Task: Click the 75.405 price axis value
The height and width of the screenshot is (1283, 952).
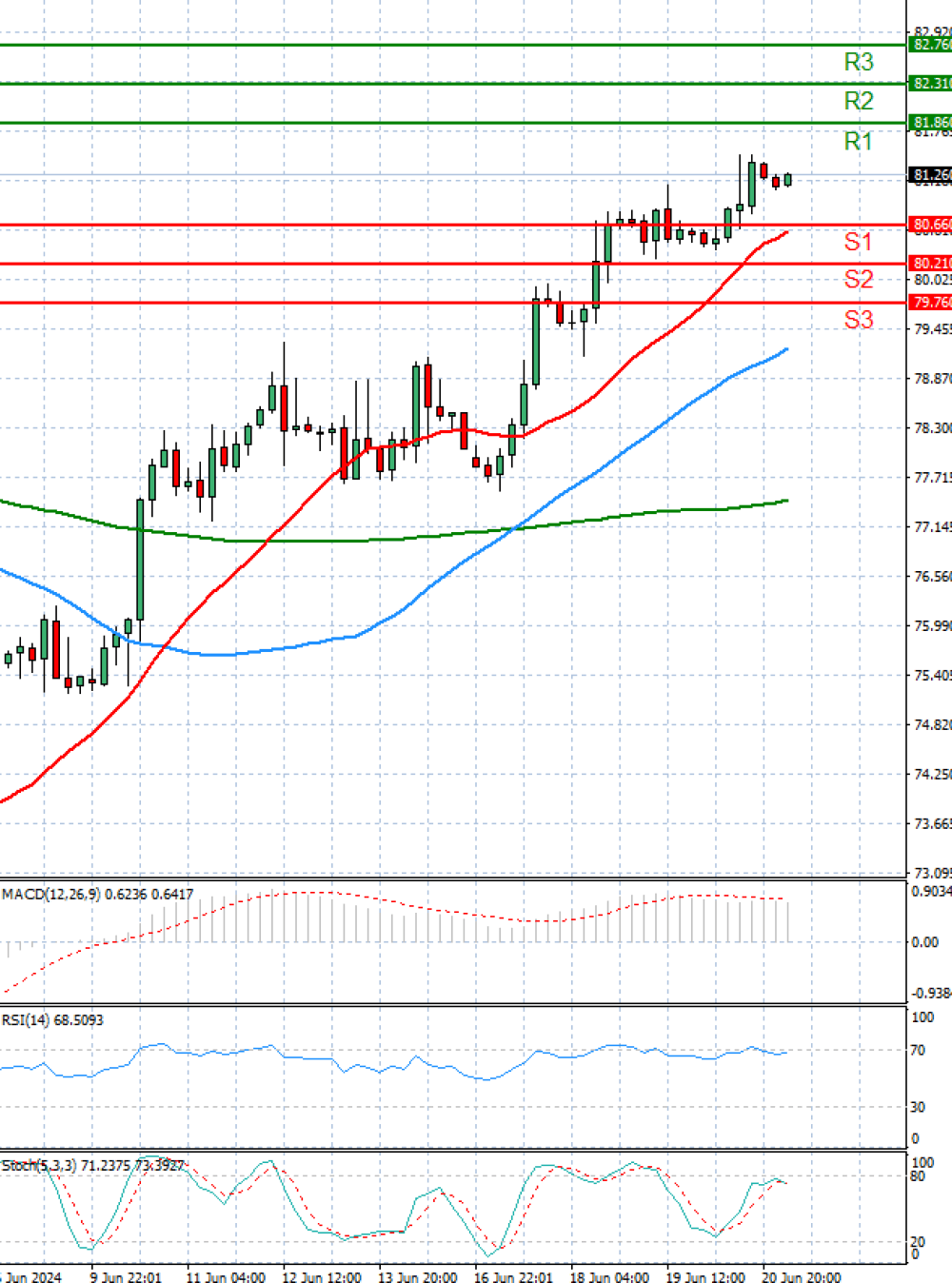Action: (x=932, y=676)
